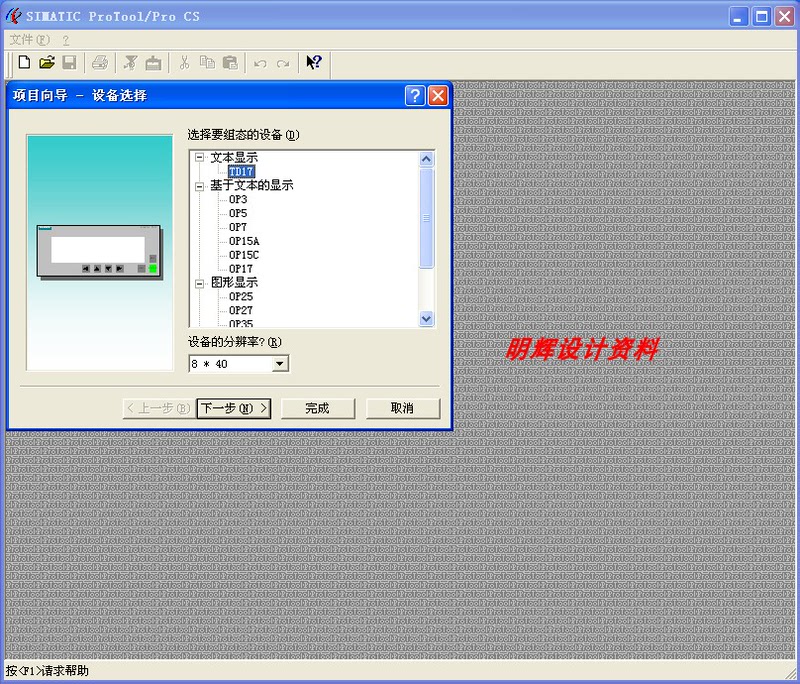This screenshot has width=800, height=684.
Task: Open the ? help menu
Action: tap(66, 40)
